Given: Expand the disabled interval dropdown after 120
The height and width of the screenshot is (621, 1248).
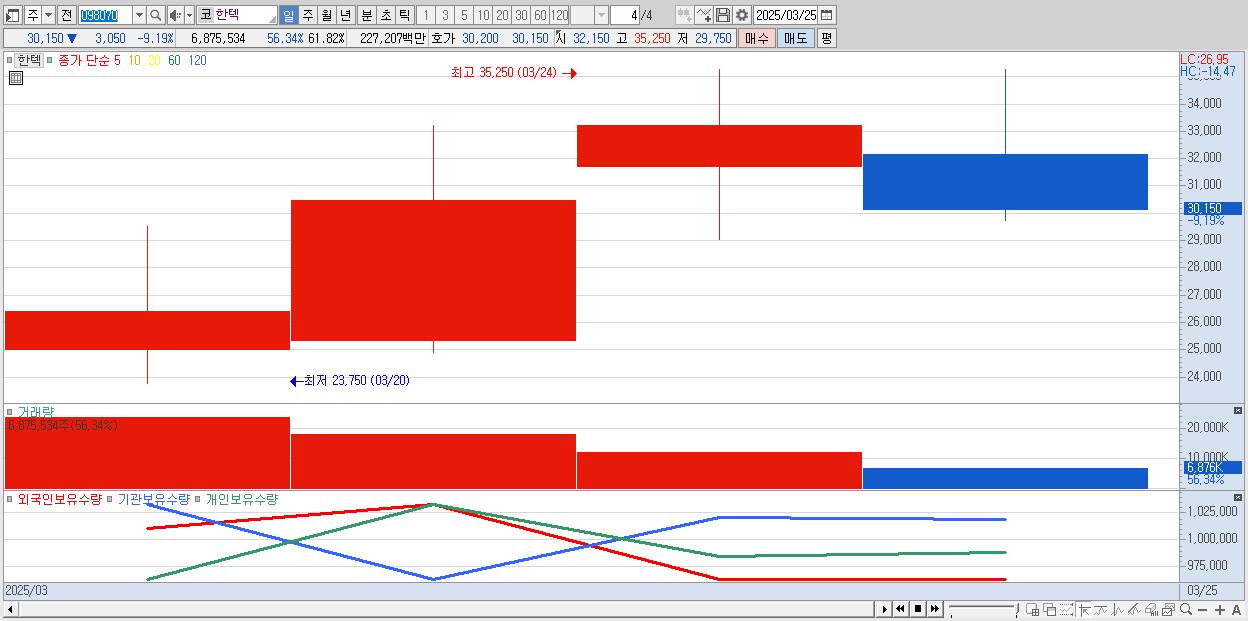Looking at the screenshot, I should [x=601, y=15].
